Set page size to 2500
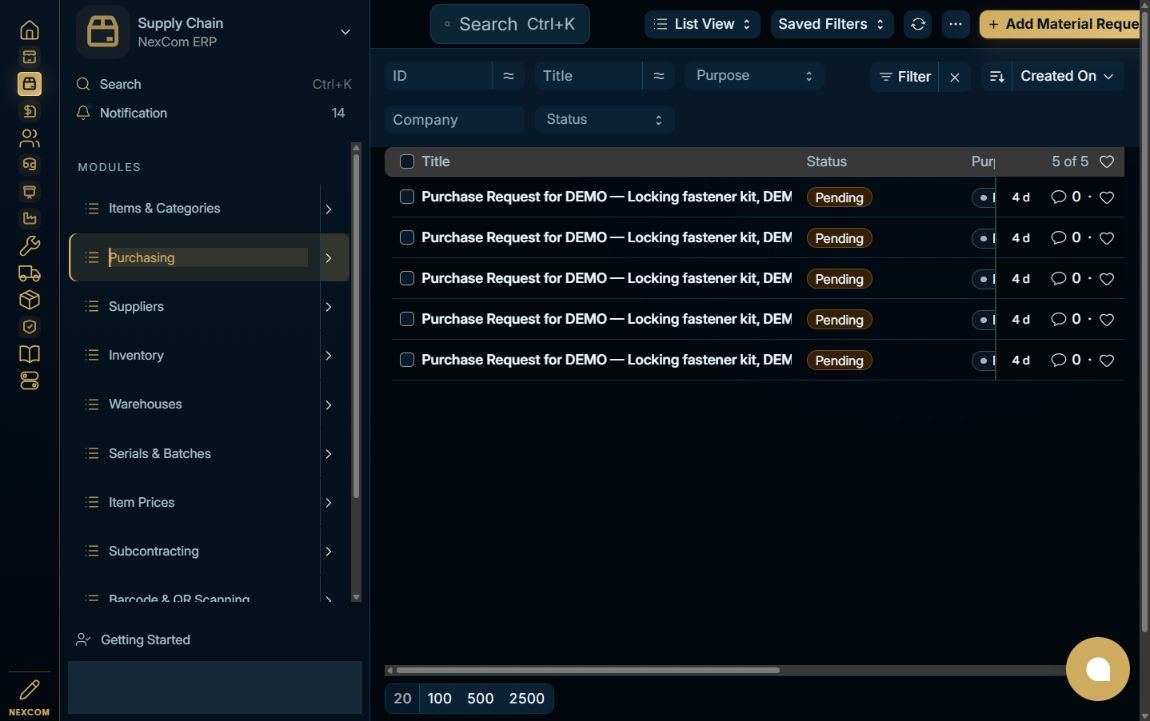 [527, 698]
